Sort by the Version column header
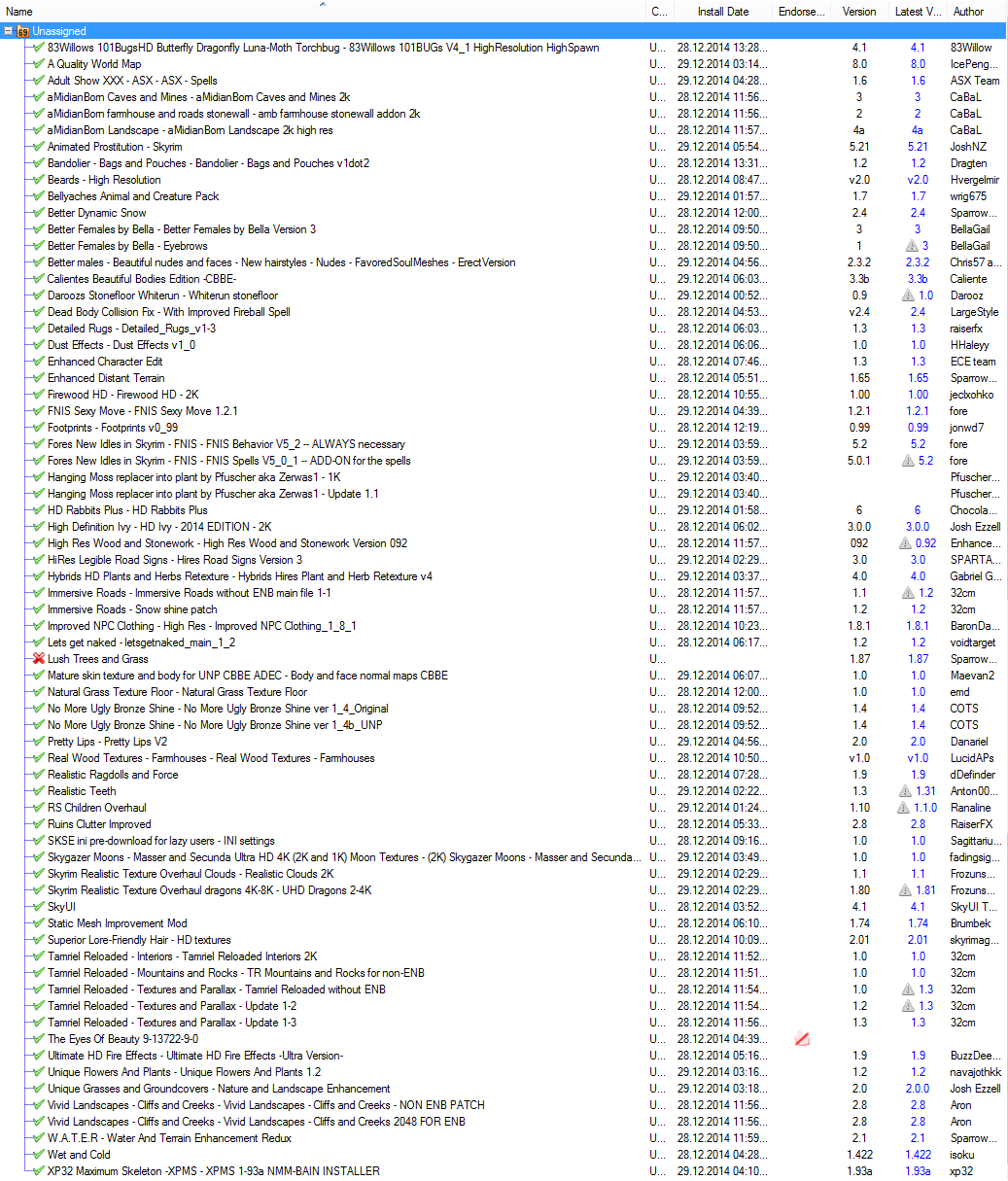1008x1181 pixels. [859, 12]
